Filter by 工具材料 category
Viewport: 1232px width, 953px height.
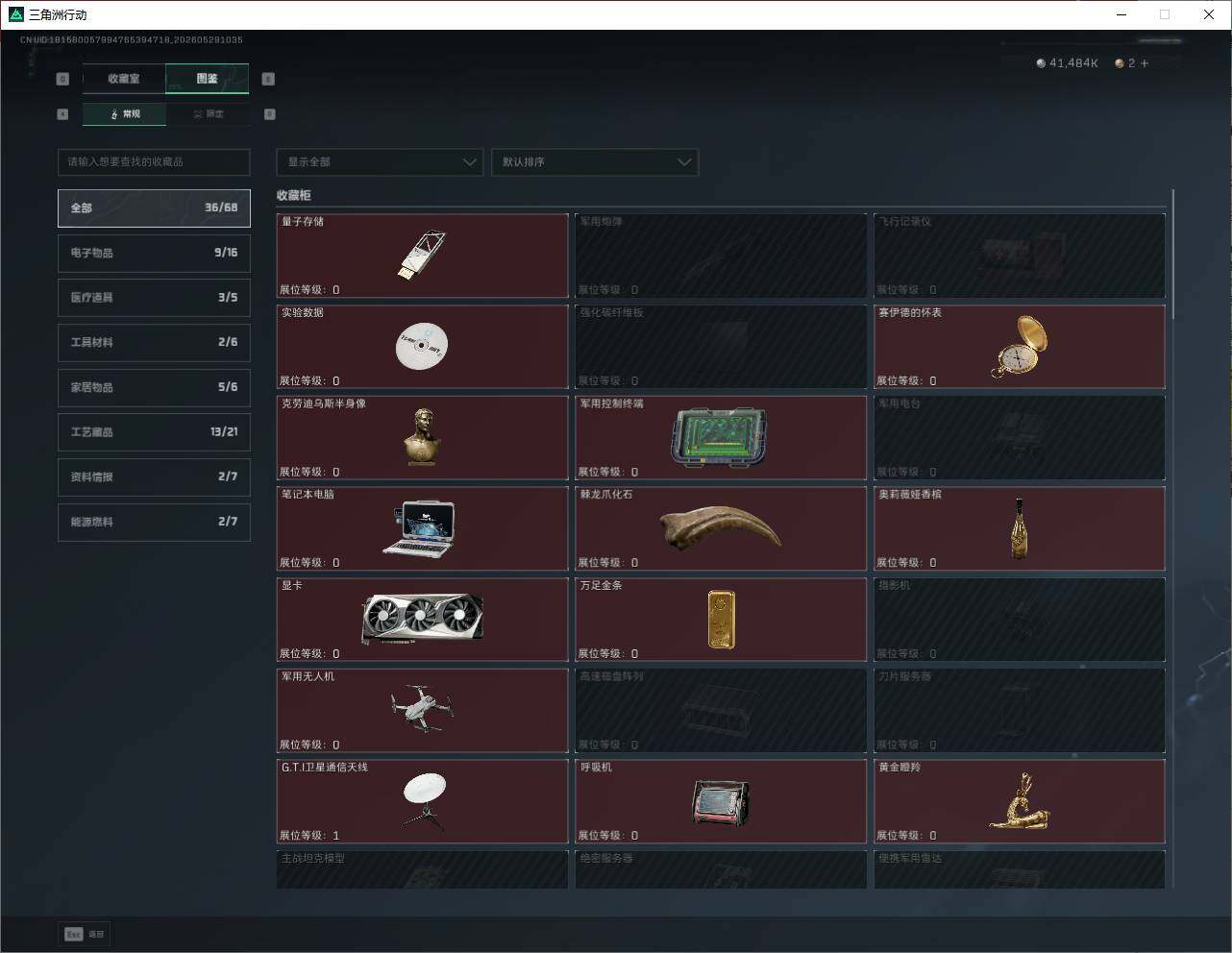point(154,342)
